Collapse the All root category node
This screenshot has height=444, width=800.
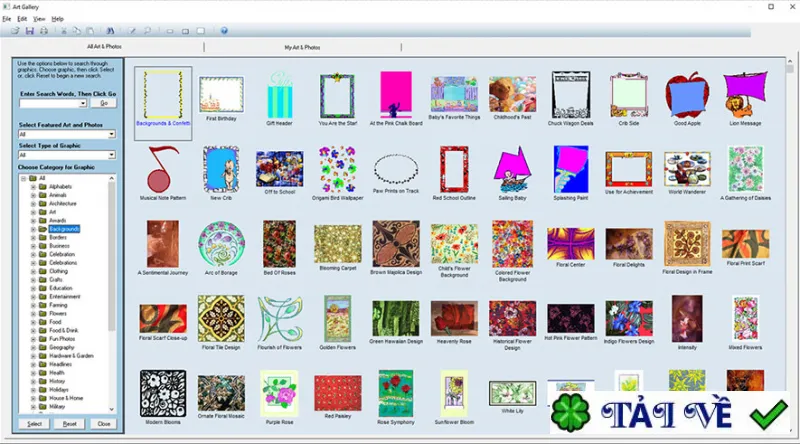tap(23, 179)
